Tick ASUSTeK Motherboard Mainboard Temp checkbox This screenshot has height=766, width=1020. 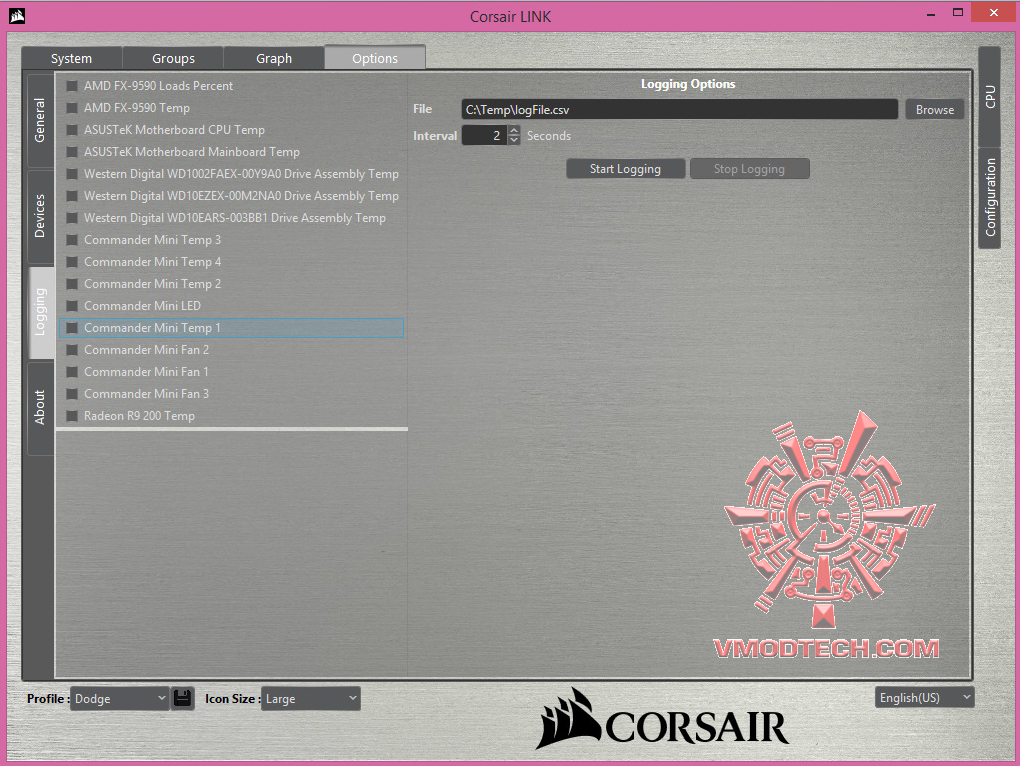click(x=72, y=152)
